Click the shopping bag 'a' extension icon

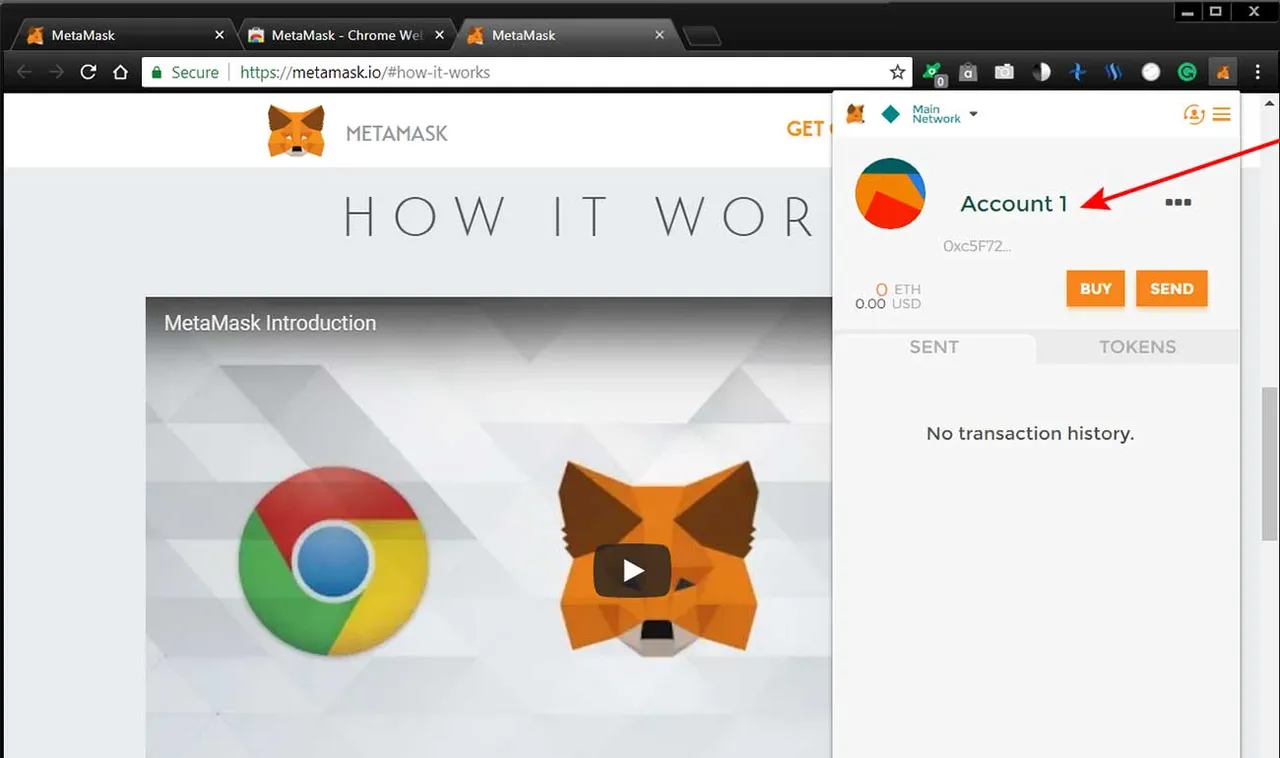[x=968, y=72]
